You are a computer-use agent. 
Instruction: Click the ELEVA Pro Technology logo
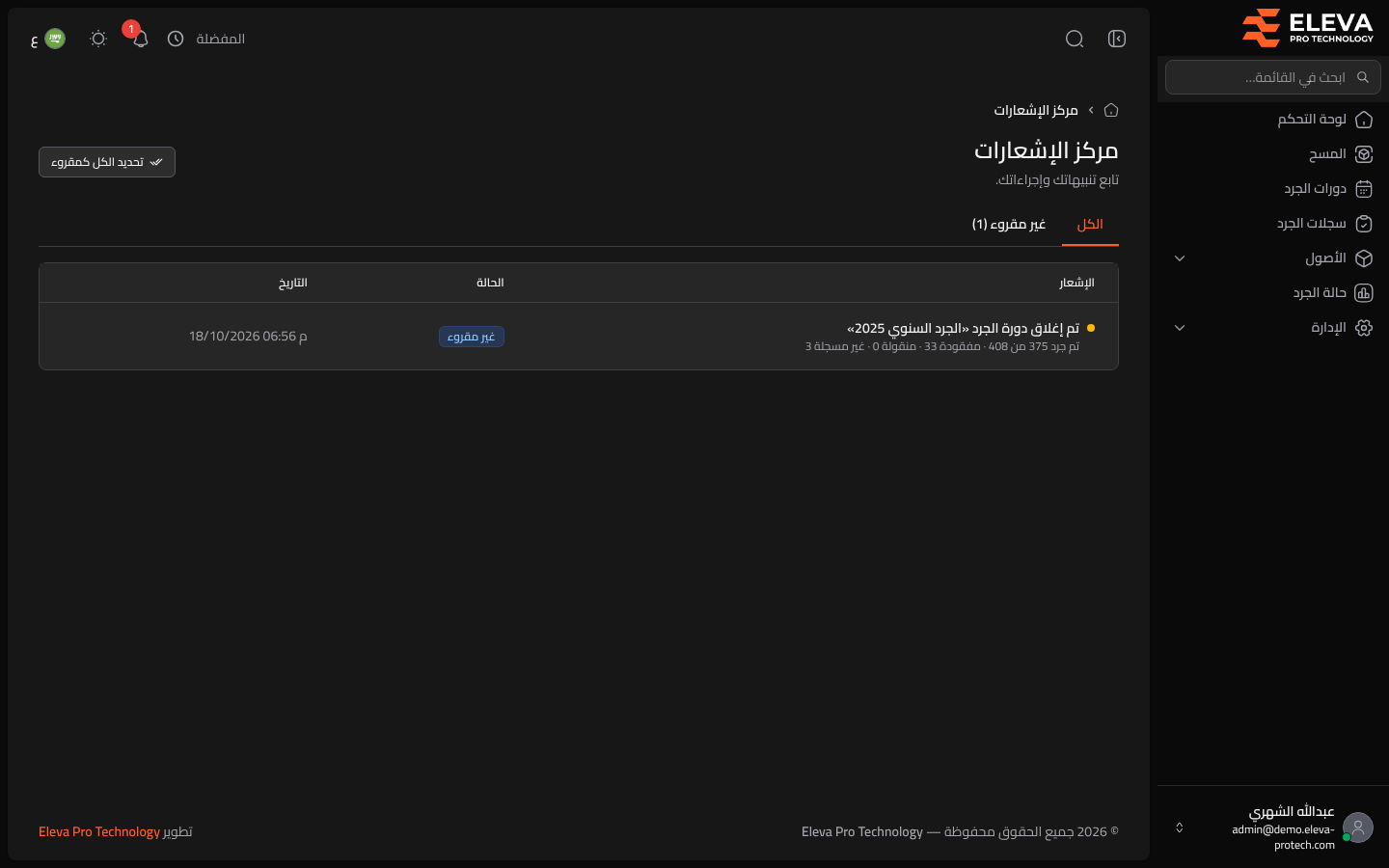[x=1308, y=27]
